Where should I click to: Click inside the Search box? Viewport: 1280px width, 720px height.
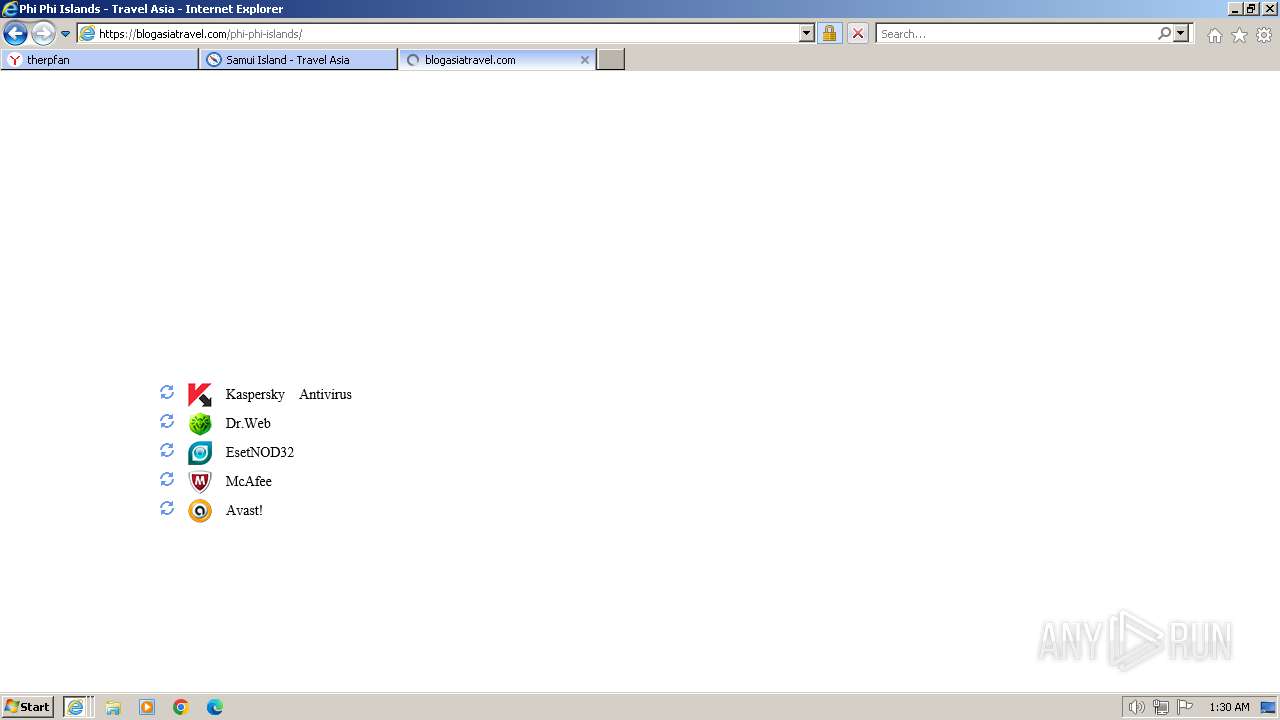tap(1015, 33)
